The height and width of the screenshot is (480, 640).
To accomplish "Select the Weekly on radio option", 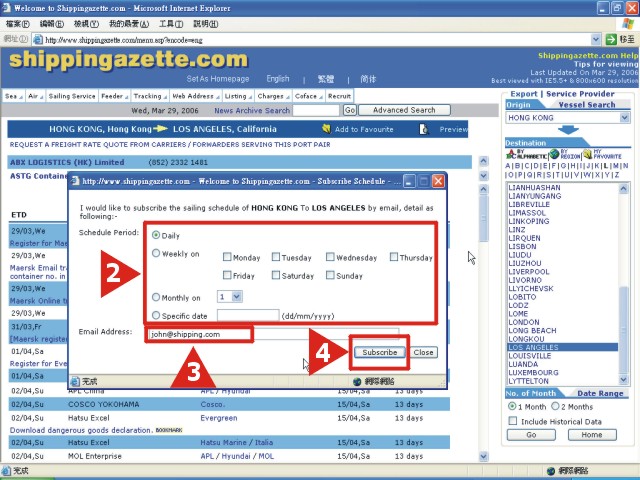I will [156, 253].
